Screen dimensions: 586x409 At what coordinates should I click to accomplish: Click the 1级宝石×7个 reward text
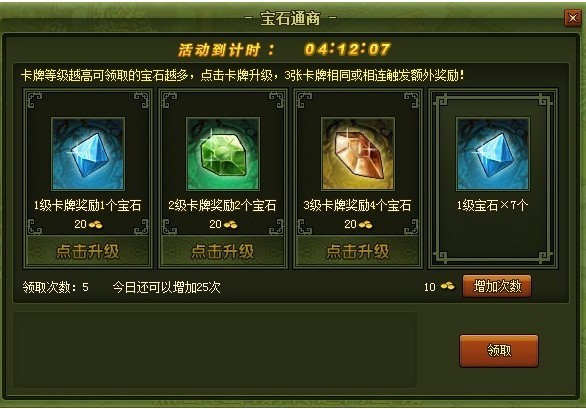click(492, 205)
